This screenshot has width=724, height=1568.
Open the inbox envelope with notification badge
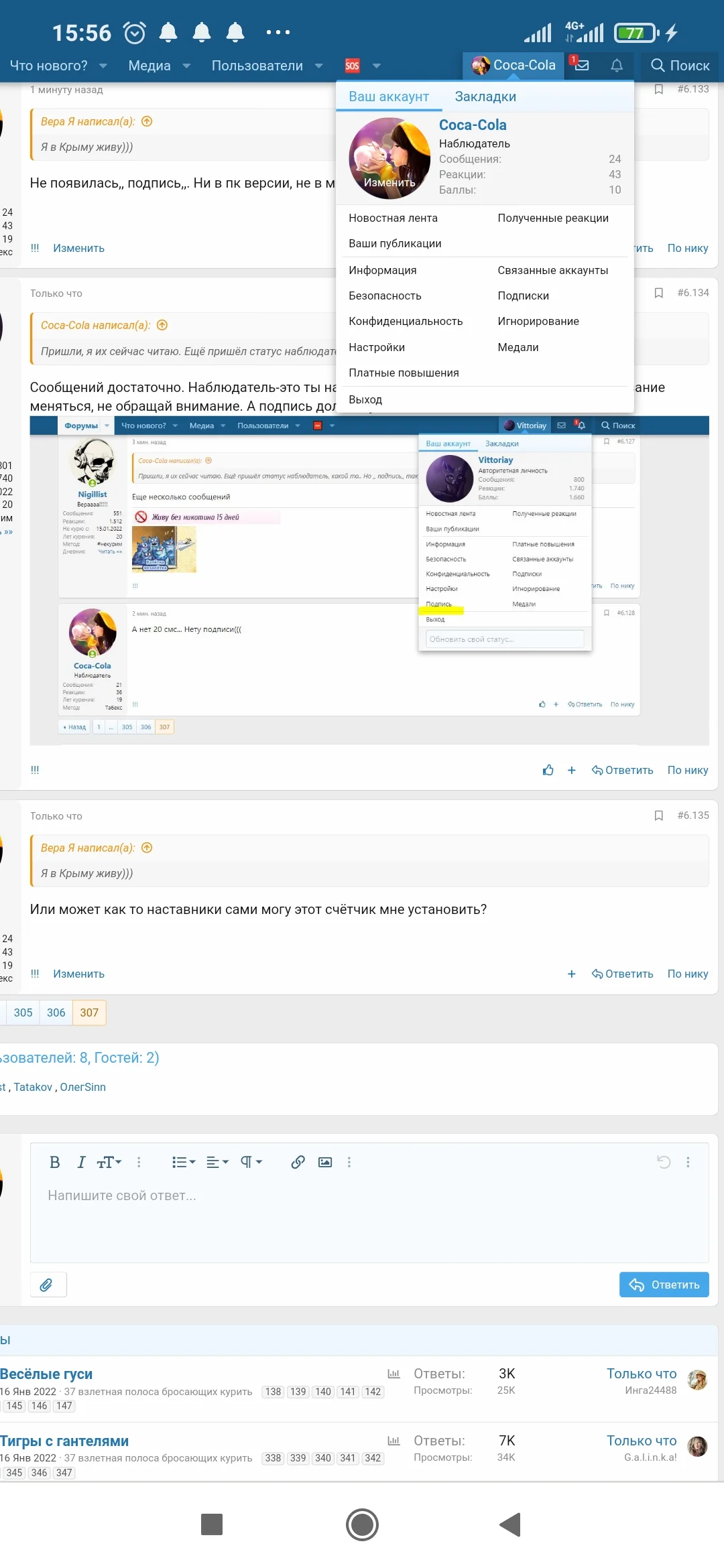pyautogui.click(x=581, y=65)
